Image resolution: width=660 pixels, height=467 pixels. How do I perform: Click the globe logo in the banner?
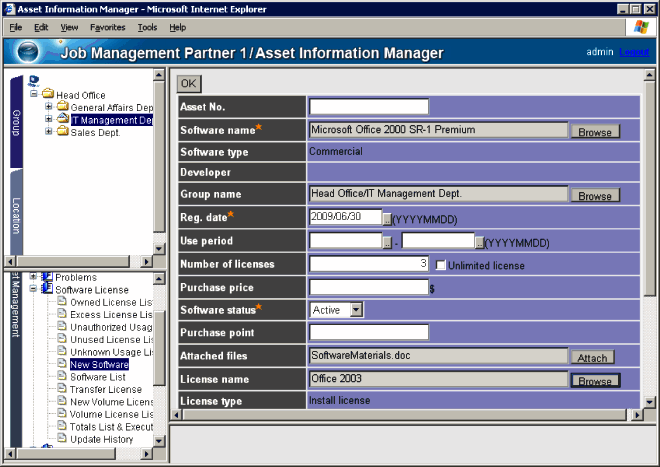point(28,52)
